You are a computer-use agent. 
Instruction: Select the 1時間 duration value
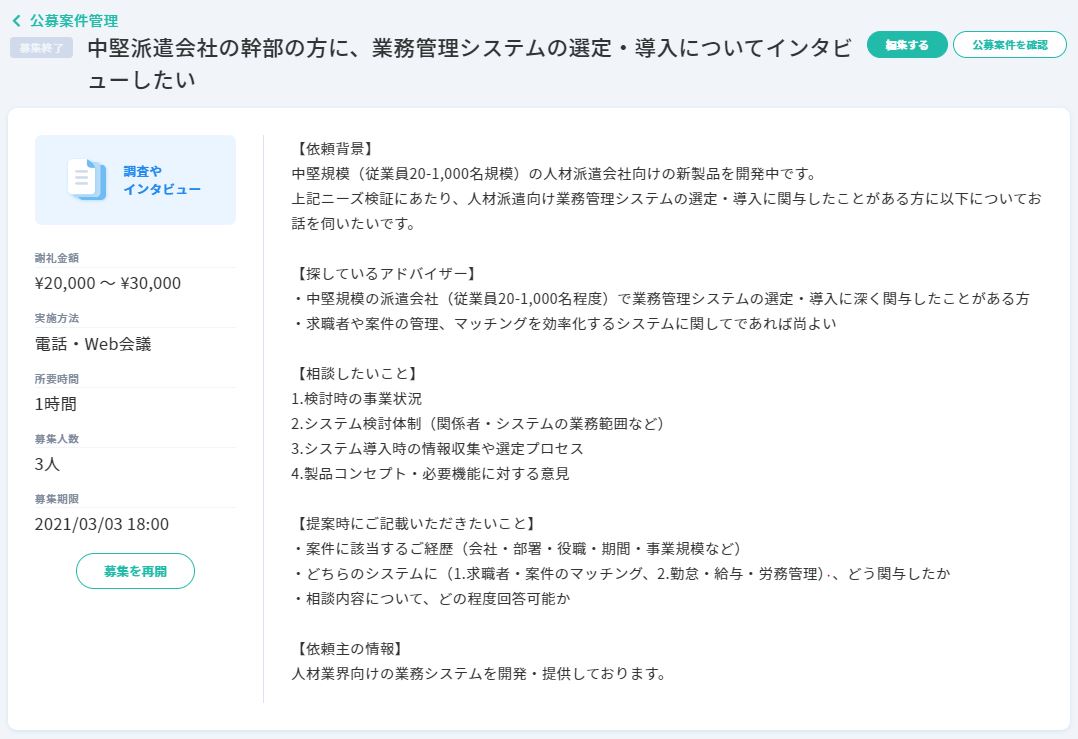[55, 404]
